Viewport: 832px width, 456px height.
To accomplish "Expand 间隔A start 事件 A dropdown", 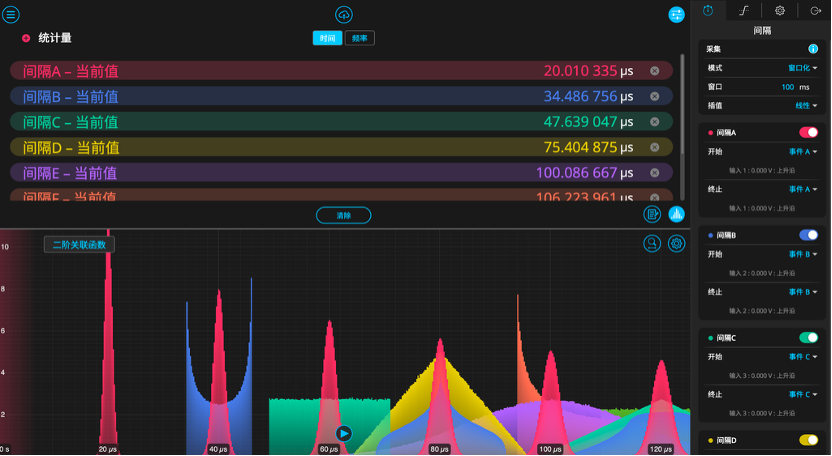I will [803, 152].
